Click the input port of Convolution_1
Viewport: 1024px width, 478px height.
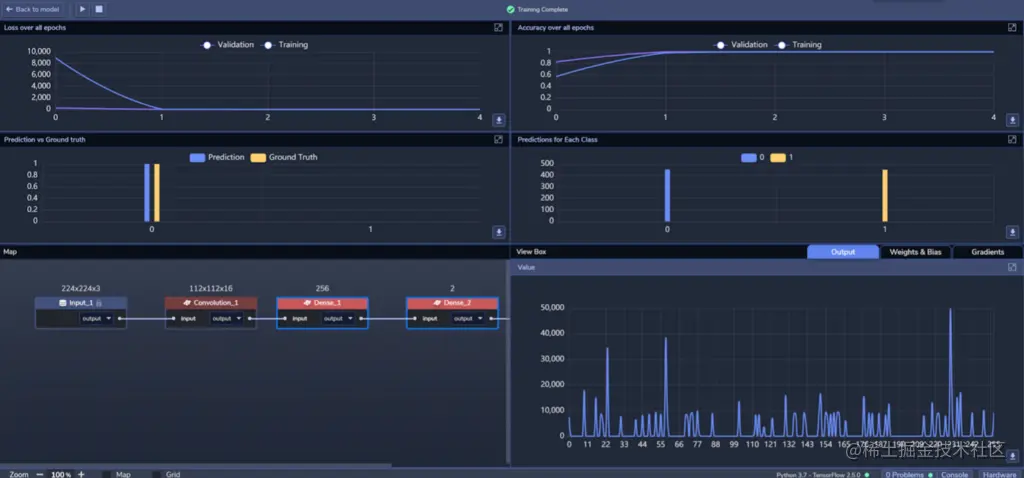(173, 319)
